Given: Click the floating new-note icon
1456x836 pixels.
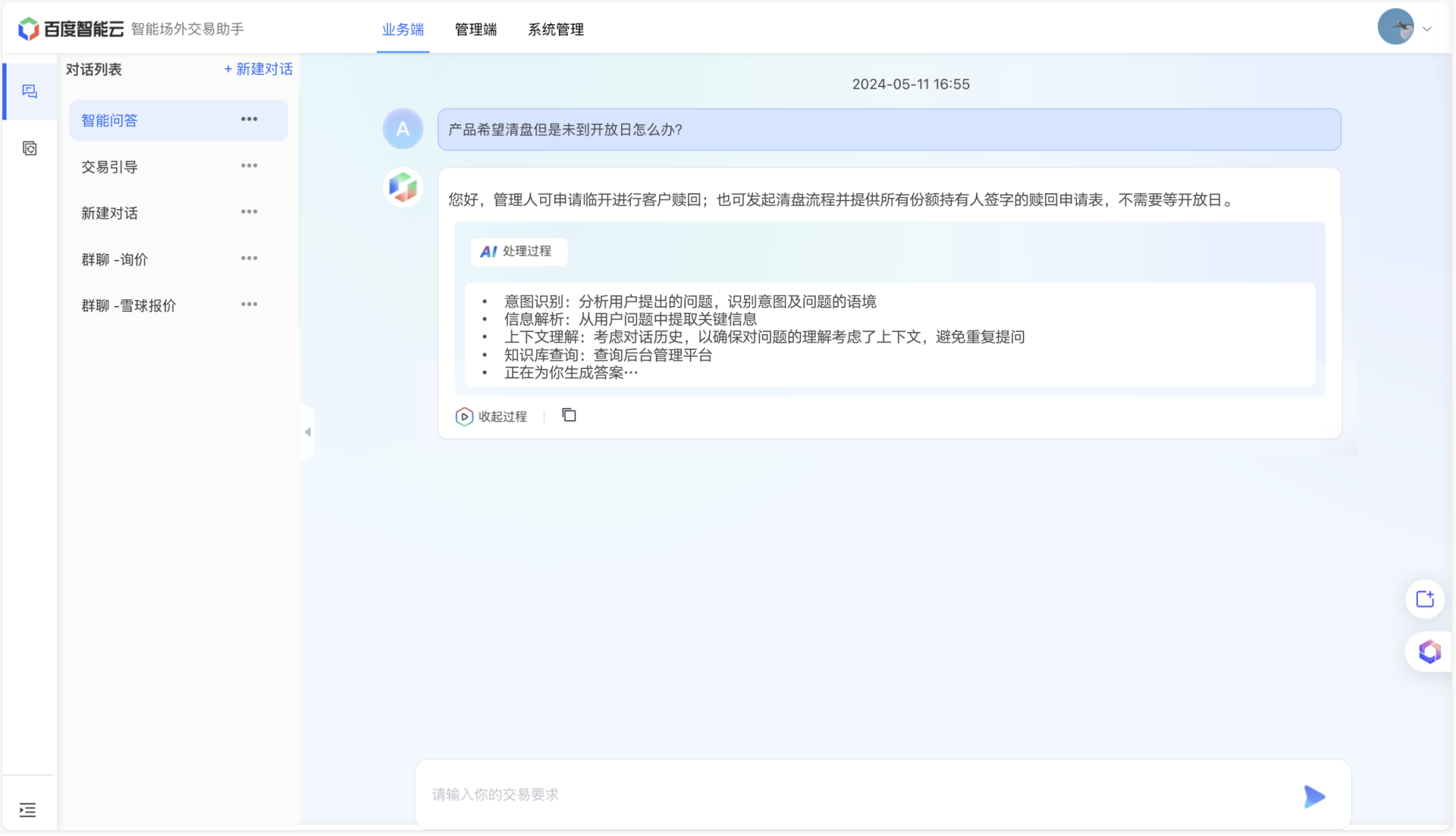Looking at the screenshot, I should click(1425, 600).
